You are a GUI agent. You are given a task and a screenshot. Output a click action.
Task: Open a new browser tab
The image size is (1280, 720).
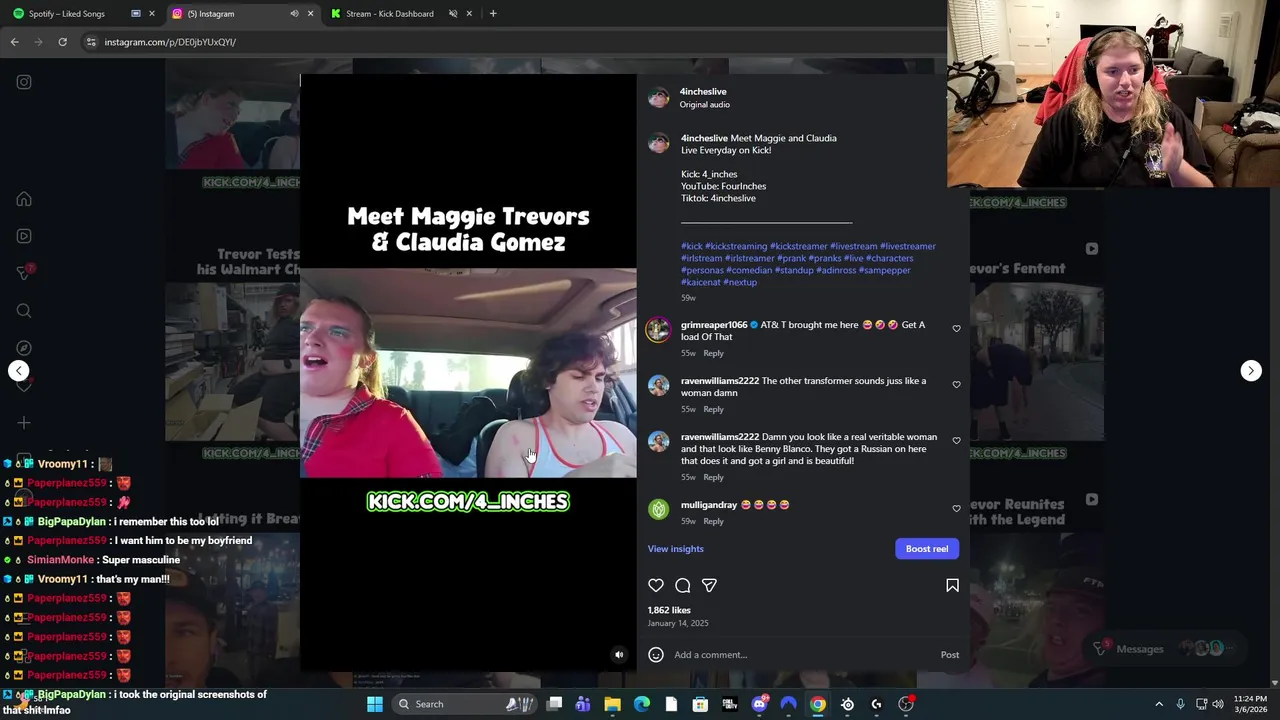pos(493,14)
